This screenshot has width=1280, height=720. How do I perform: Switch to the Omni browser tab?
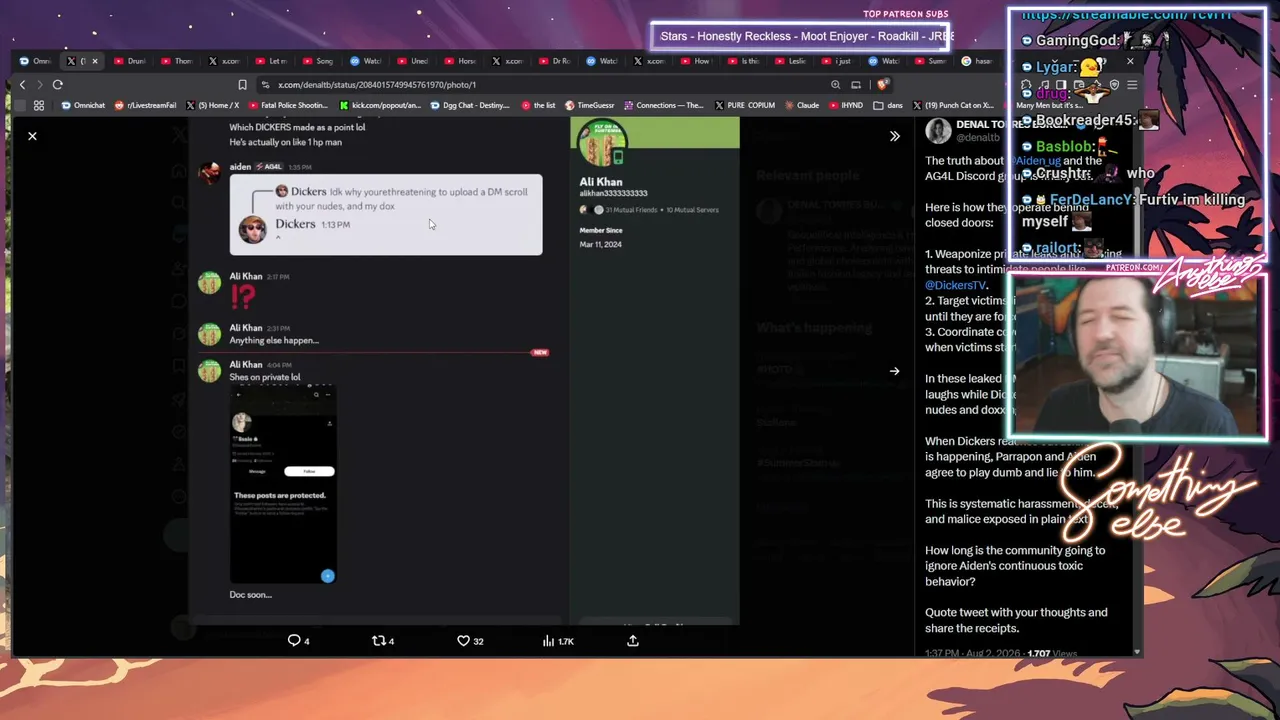[x=37, y=61]
